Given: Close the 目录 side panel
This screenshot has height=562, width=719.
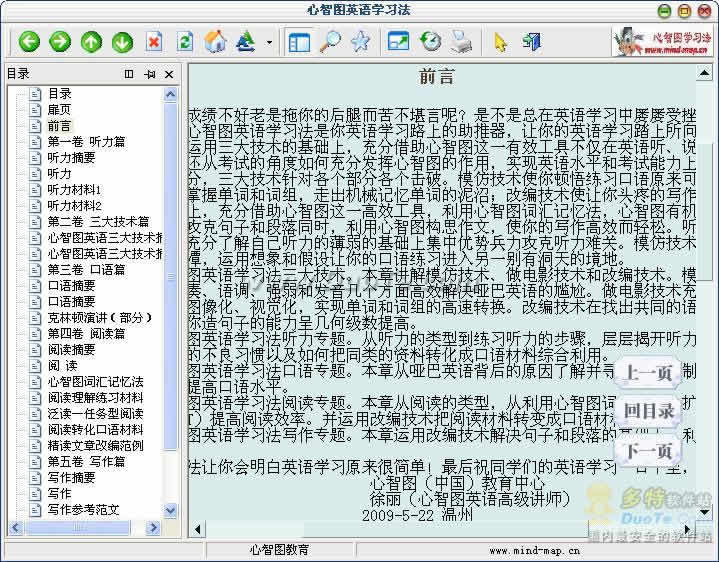Looking at the screenshot, I should (169, 74).
